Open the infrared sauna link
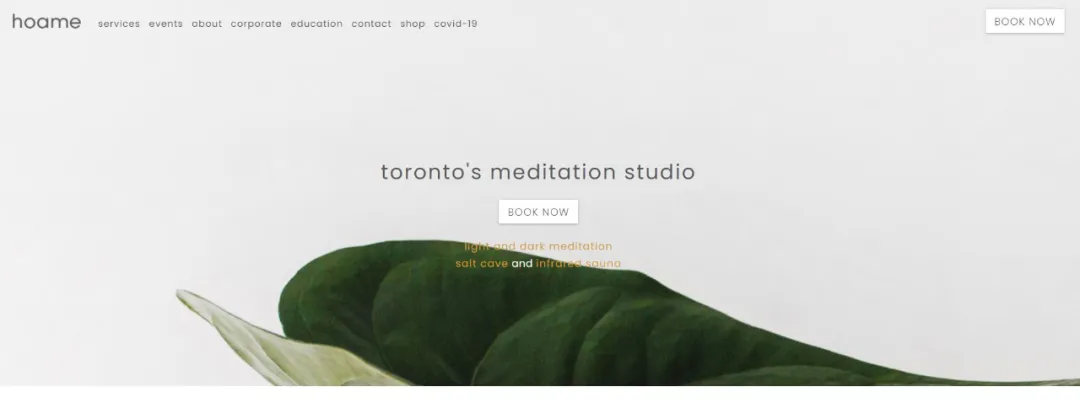The width and height of the screenshot is (1080, 419). point(579,263)
